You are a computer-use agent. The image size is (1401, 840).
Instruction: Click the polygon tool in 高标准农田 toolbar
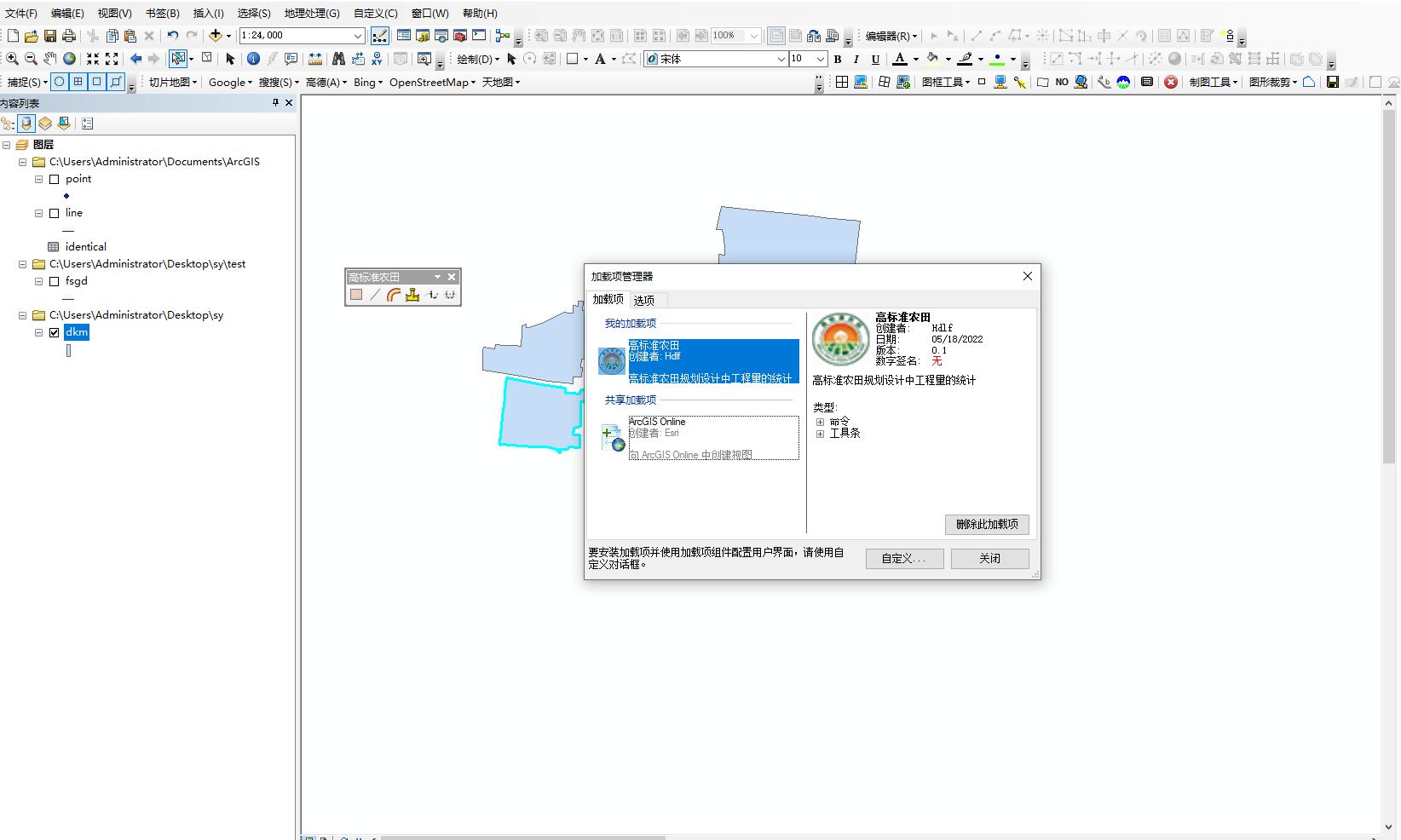(x=356, y=295)
